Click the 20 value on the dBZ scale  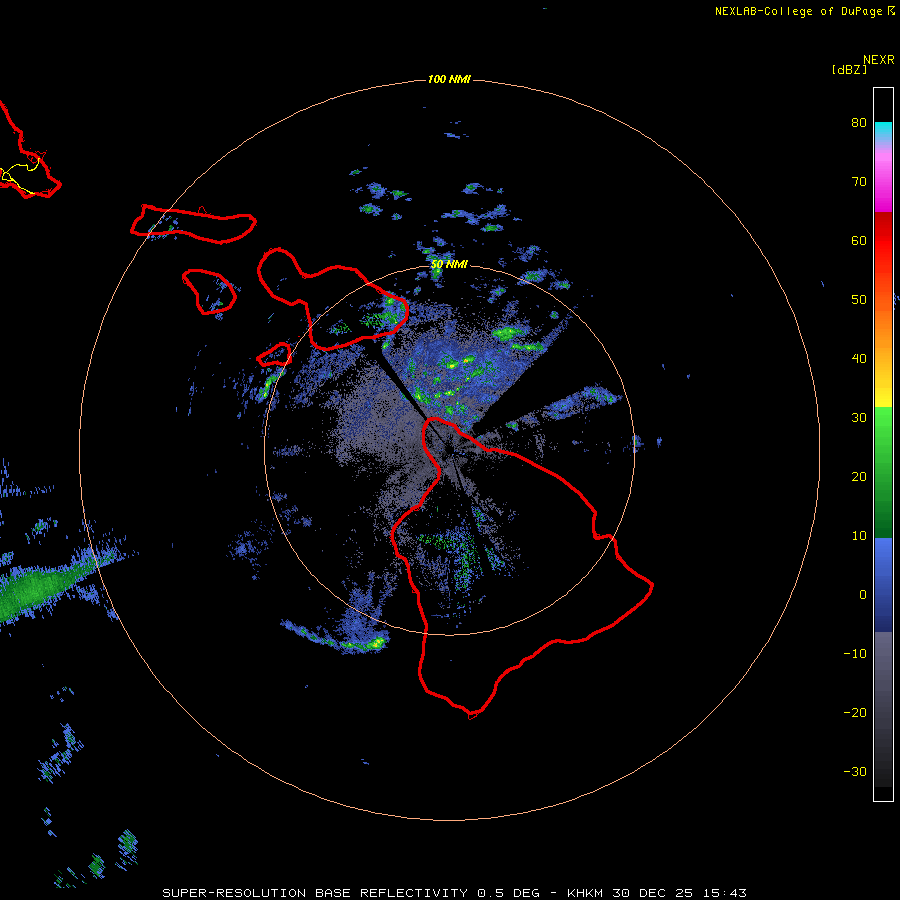(859, 476)
